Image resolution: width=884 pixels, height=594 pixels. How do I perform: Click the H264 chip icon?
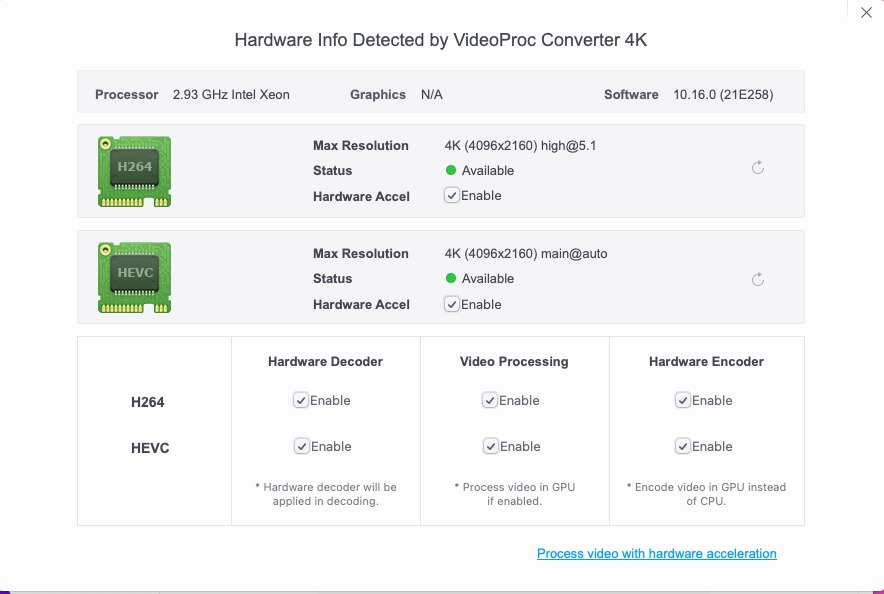click(134, 171)
